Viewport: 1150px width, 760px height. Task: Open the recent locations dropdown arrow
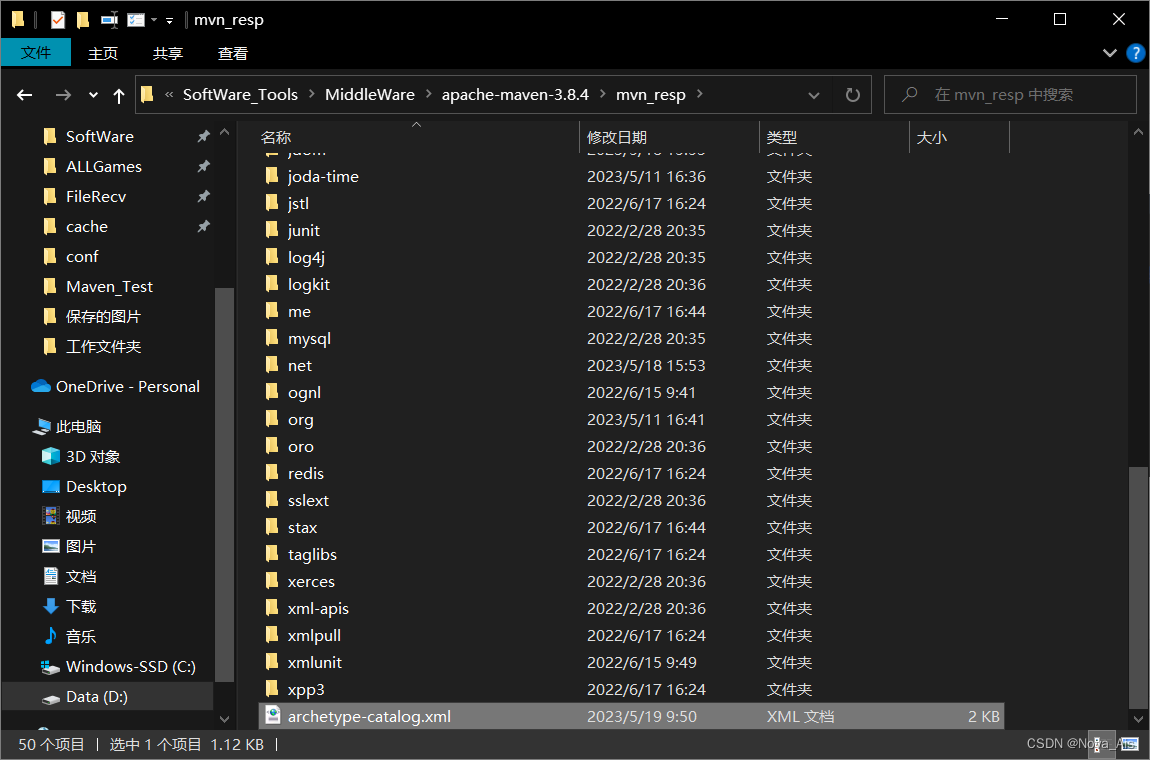click(x=93, y=95)
